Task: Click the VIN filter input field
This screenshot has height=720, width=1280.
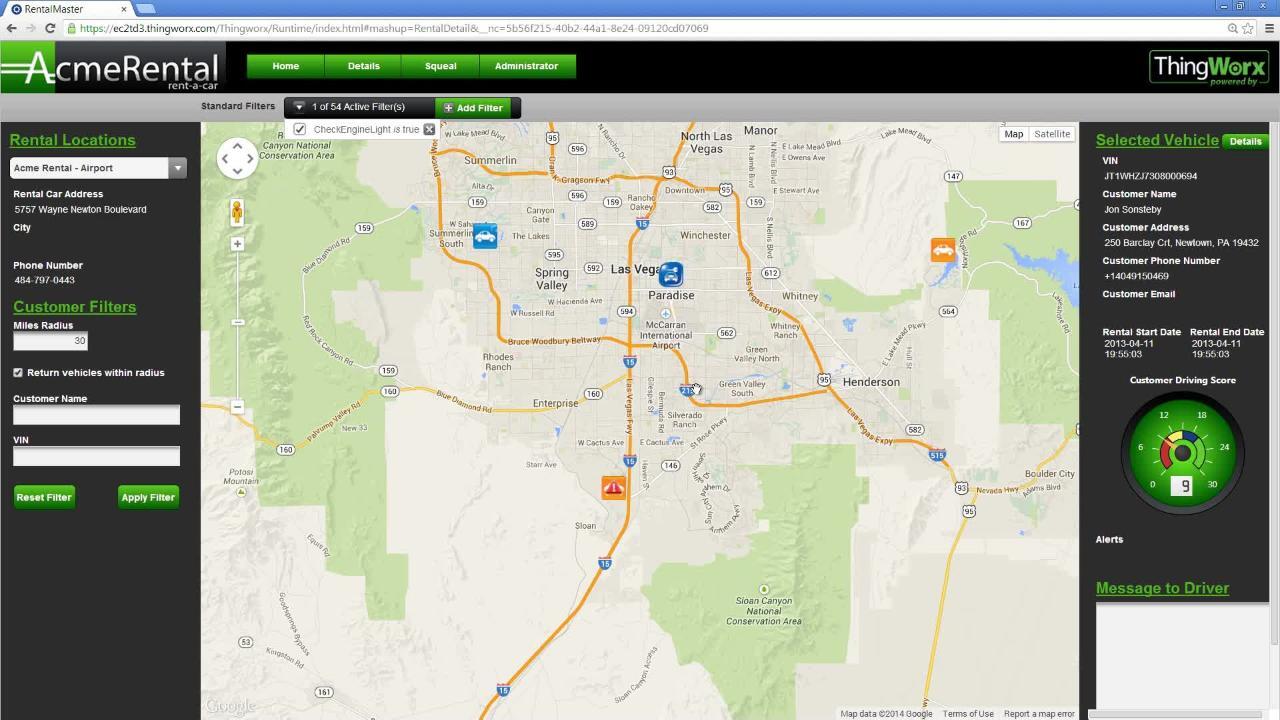Action: [96, 456]
